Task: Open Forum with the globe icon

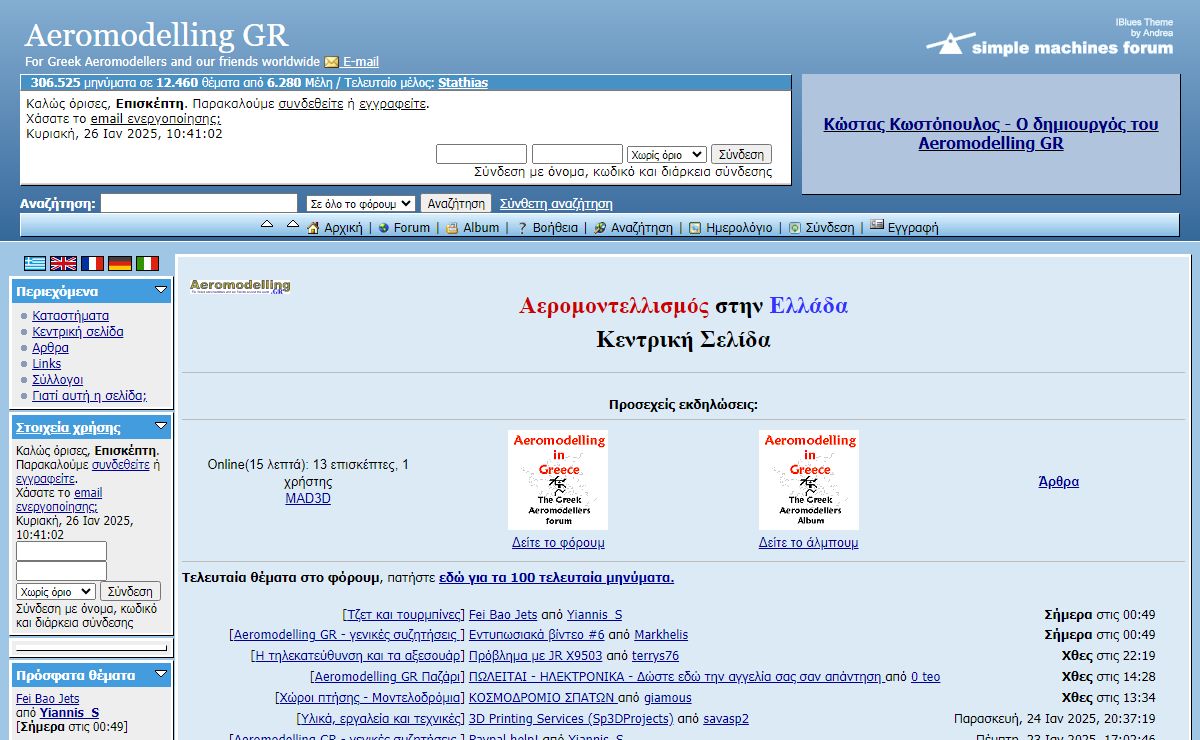Action: point(404,227)
